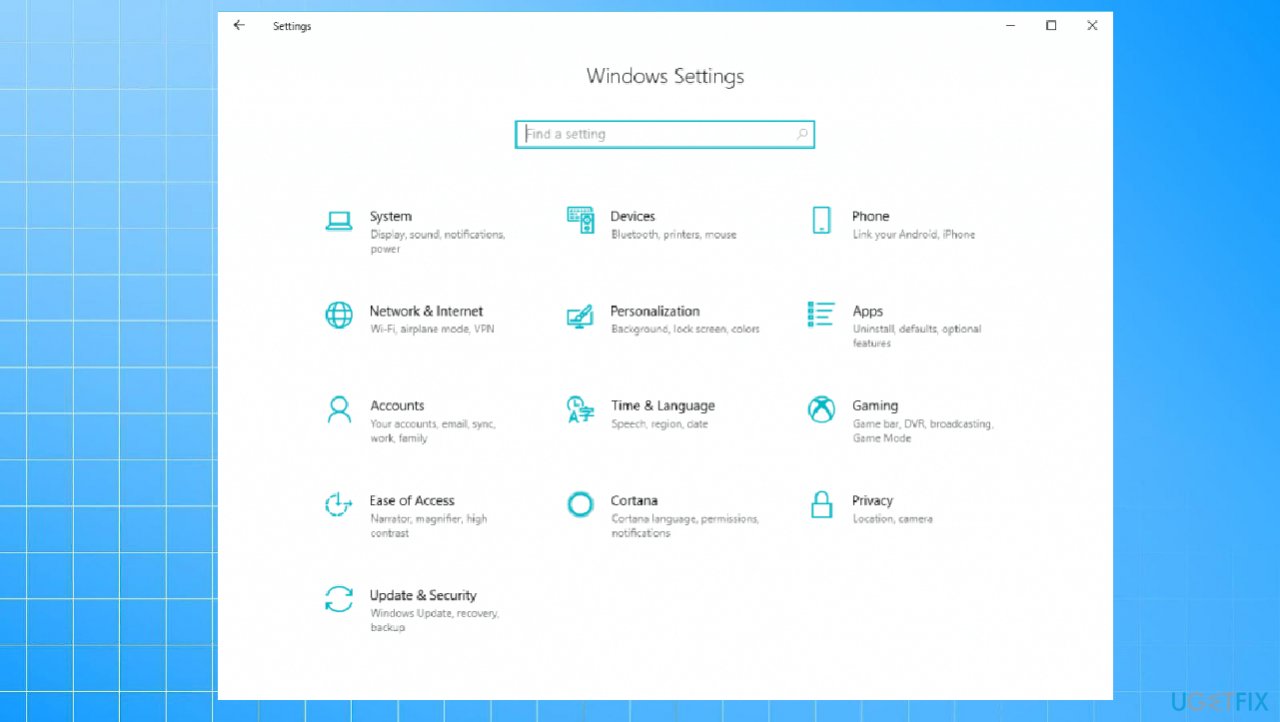The height and width of the screenshot is (722, 1280).
Task: Select the Ease of Access icon
Action: (x=339, y=505)
